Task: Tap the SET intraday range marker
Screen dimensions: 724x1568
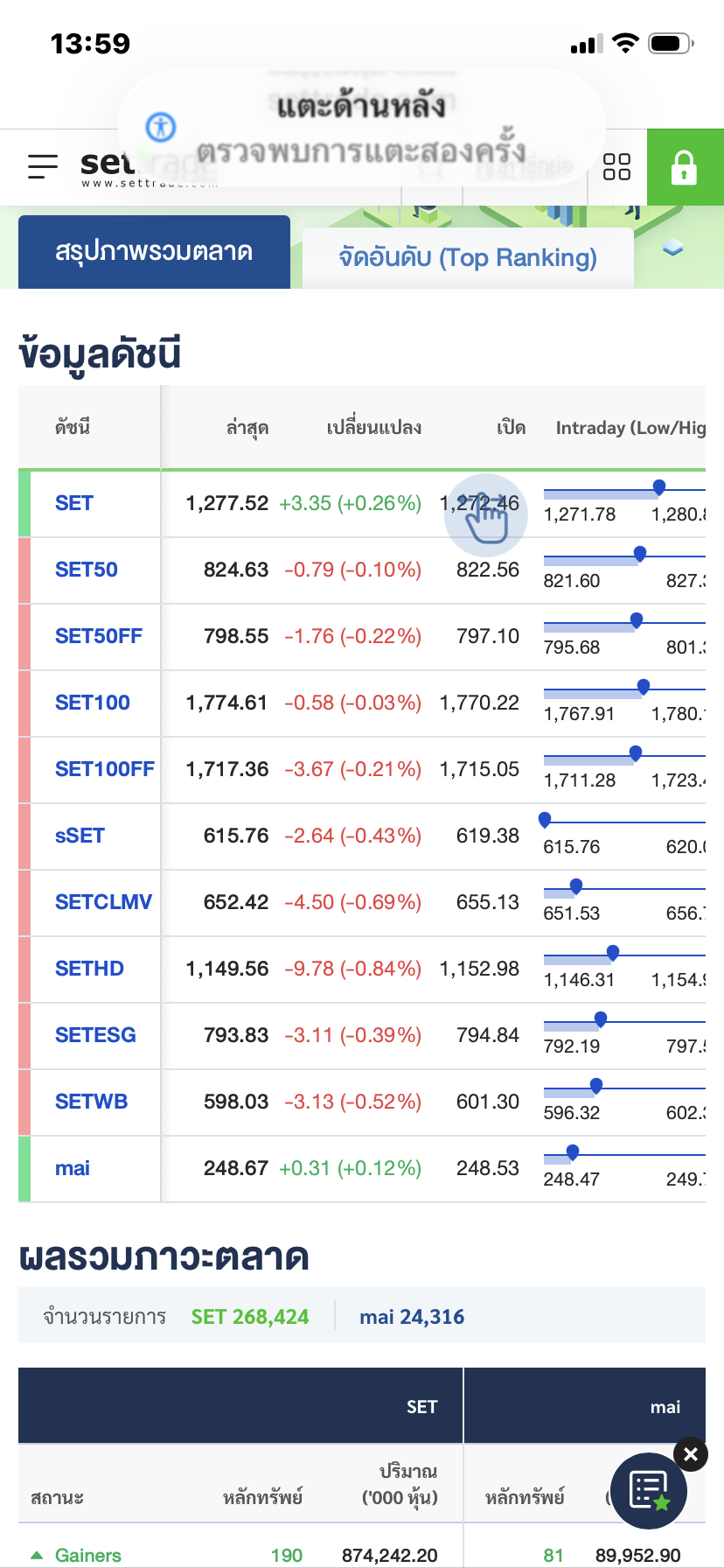Action: tap(659, 487)
